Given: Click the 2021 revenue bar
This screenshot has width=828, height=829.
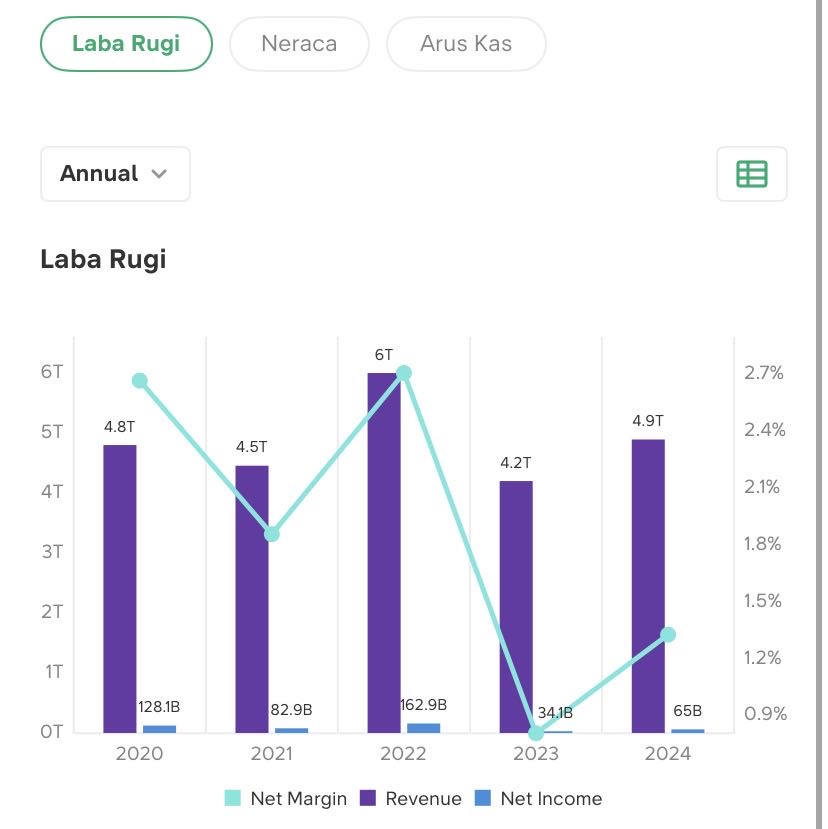Looking at the screenshot, I should (252, 598).
